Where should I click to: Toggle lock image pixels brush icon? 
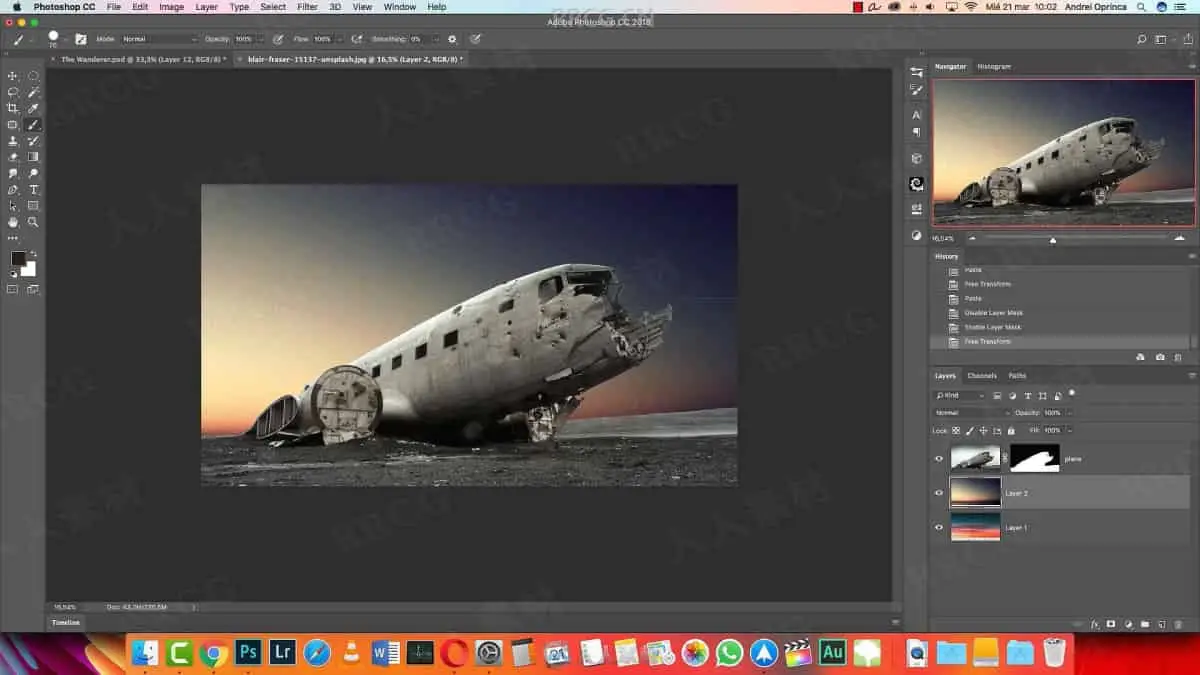(x=970, y=429)
